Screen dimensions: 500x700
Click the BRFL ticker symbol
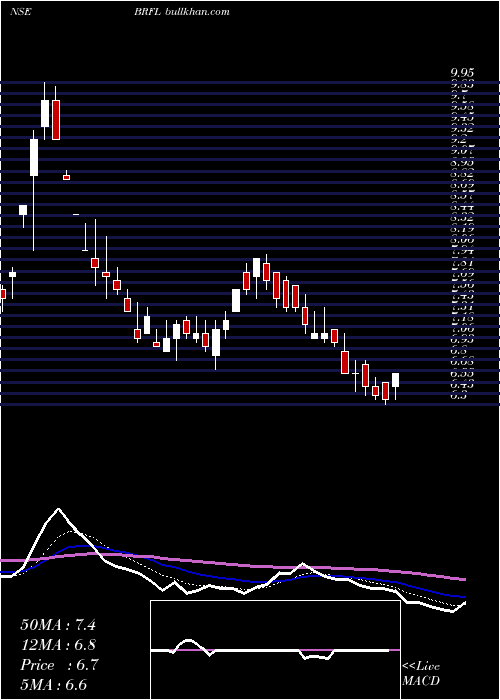[x=148, y=12]
